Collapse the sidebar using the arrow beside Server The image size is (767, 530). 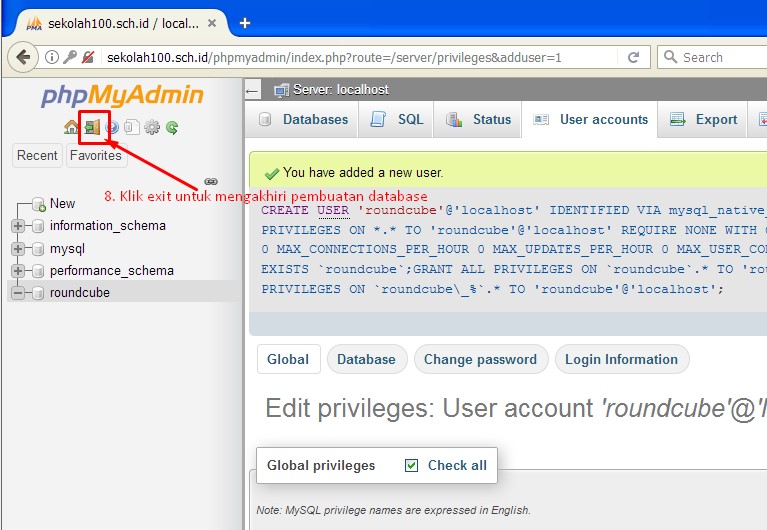coord(252,90)
